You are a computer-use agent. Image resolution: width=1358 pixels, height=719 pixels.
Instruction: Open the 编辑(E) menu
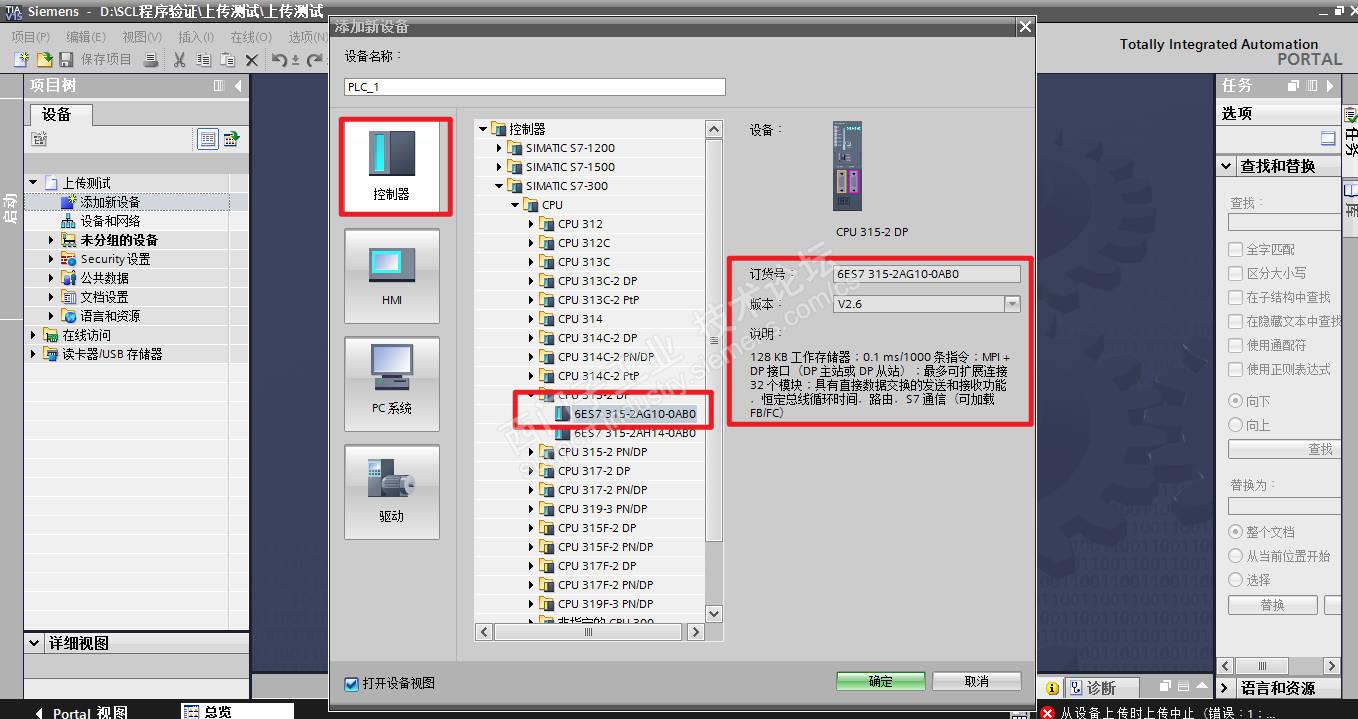click(x=86, y=37)
